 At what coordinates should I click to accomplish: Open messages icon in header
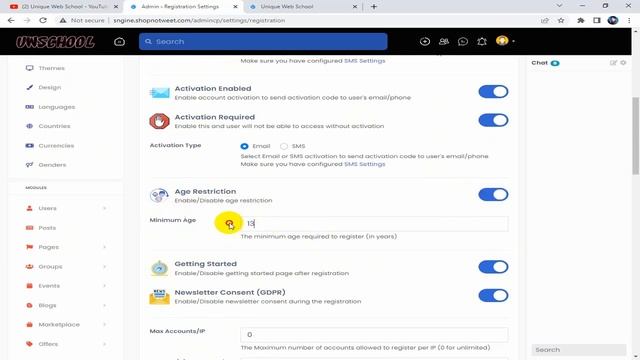[463, 41]
